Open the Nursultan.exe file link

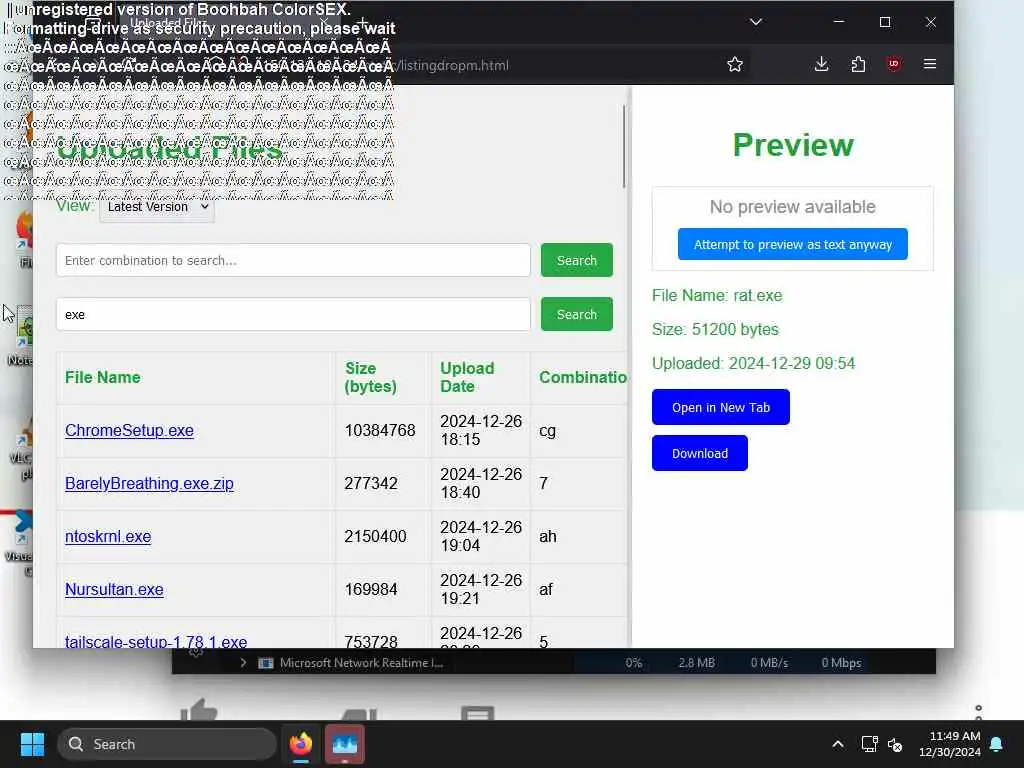click(114, 589)
